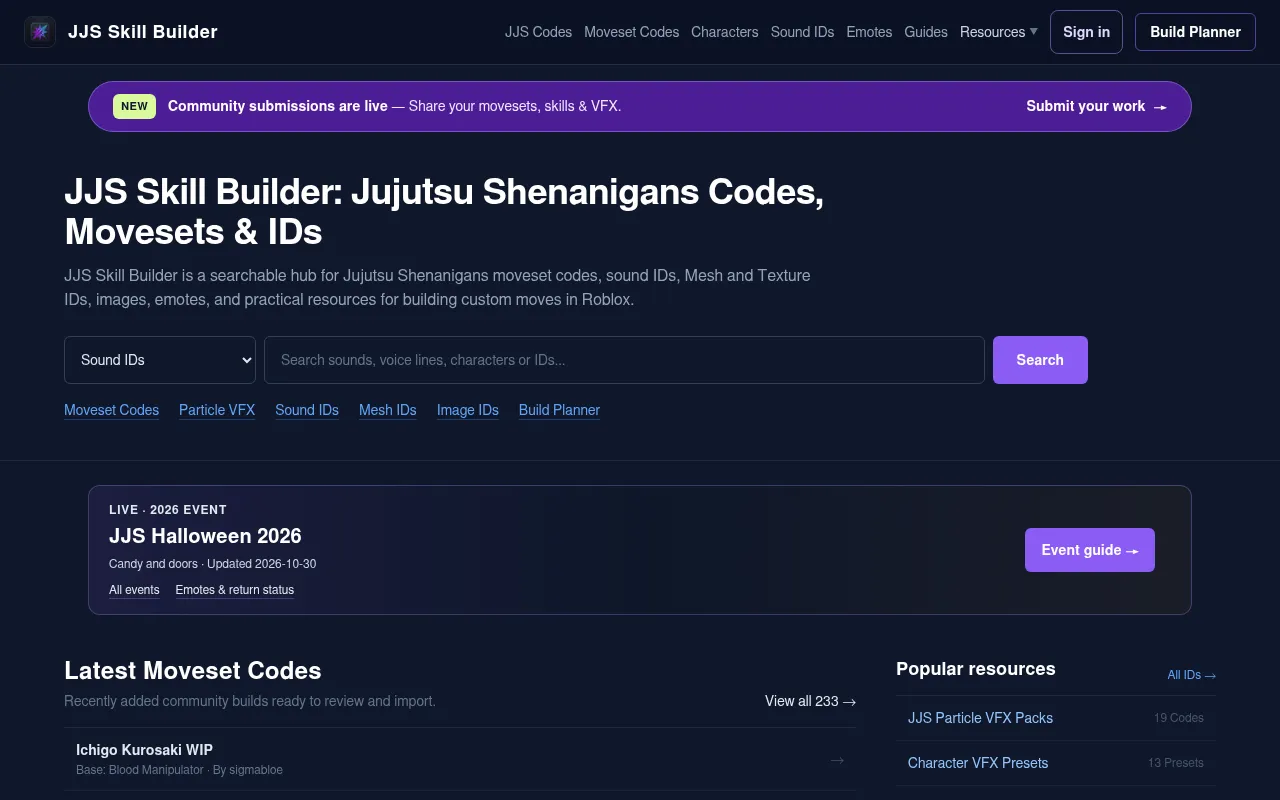Expand the Resources dropdown menu

[x=999, y=32]
